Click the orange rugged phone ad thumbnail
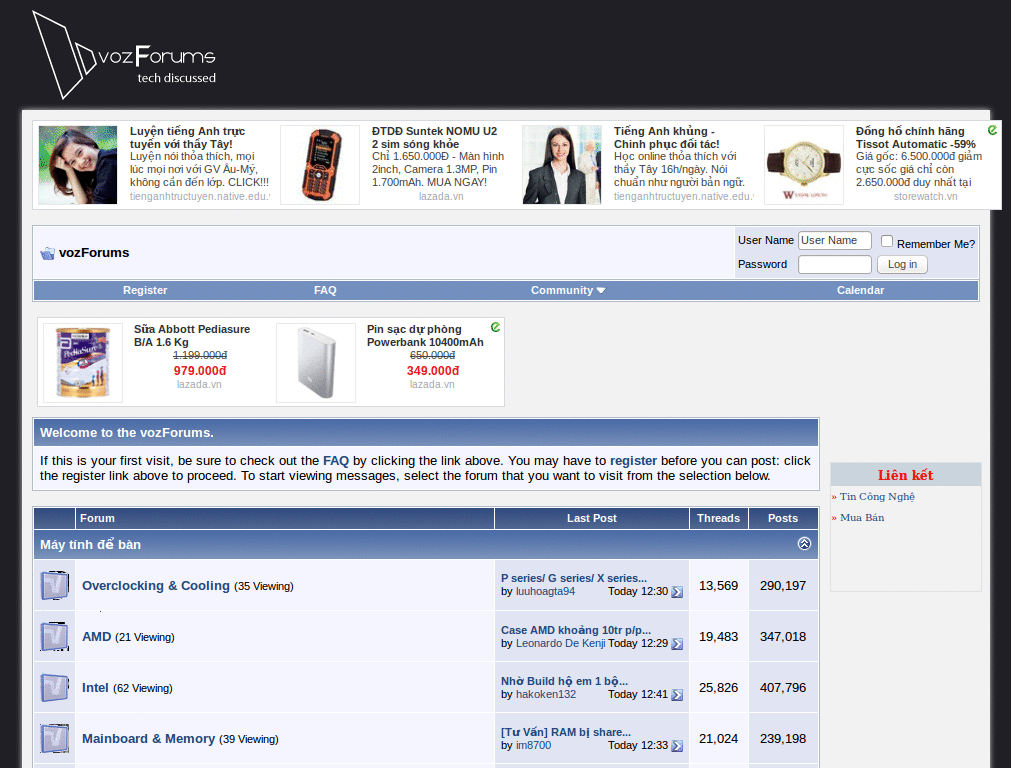The height and width of the screenshot is (768, 1024). point(320,165)
